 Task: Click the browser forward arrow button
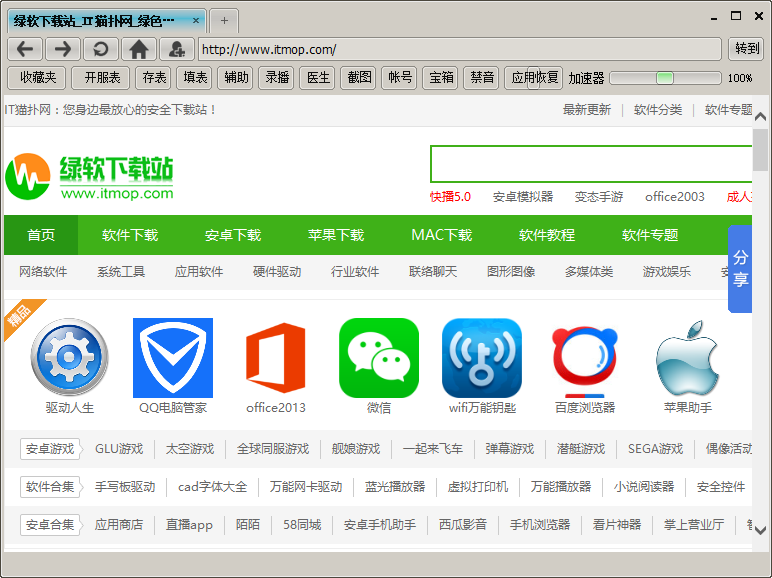pos(63,49)
